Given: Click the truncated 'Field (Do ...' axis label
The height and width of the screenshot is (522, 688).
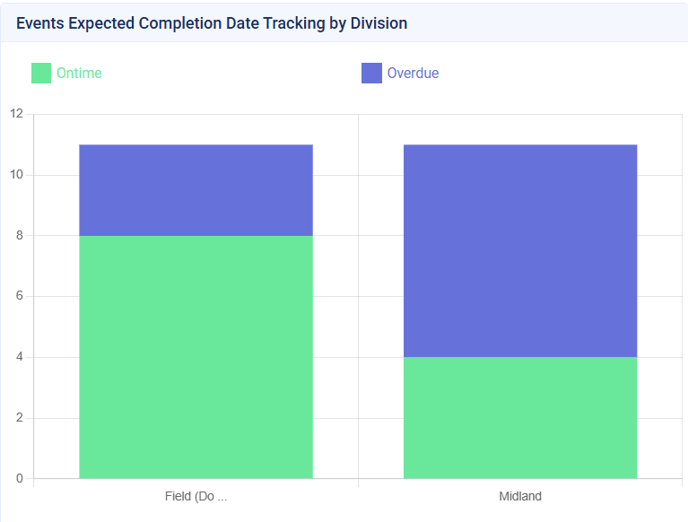Looking at the screenshot, I should (196, 496).
